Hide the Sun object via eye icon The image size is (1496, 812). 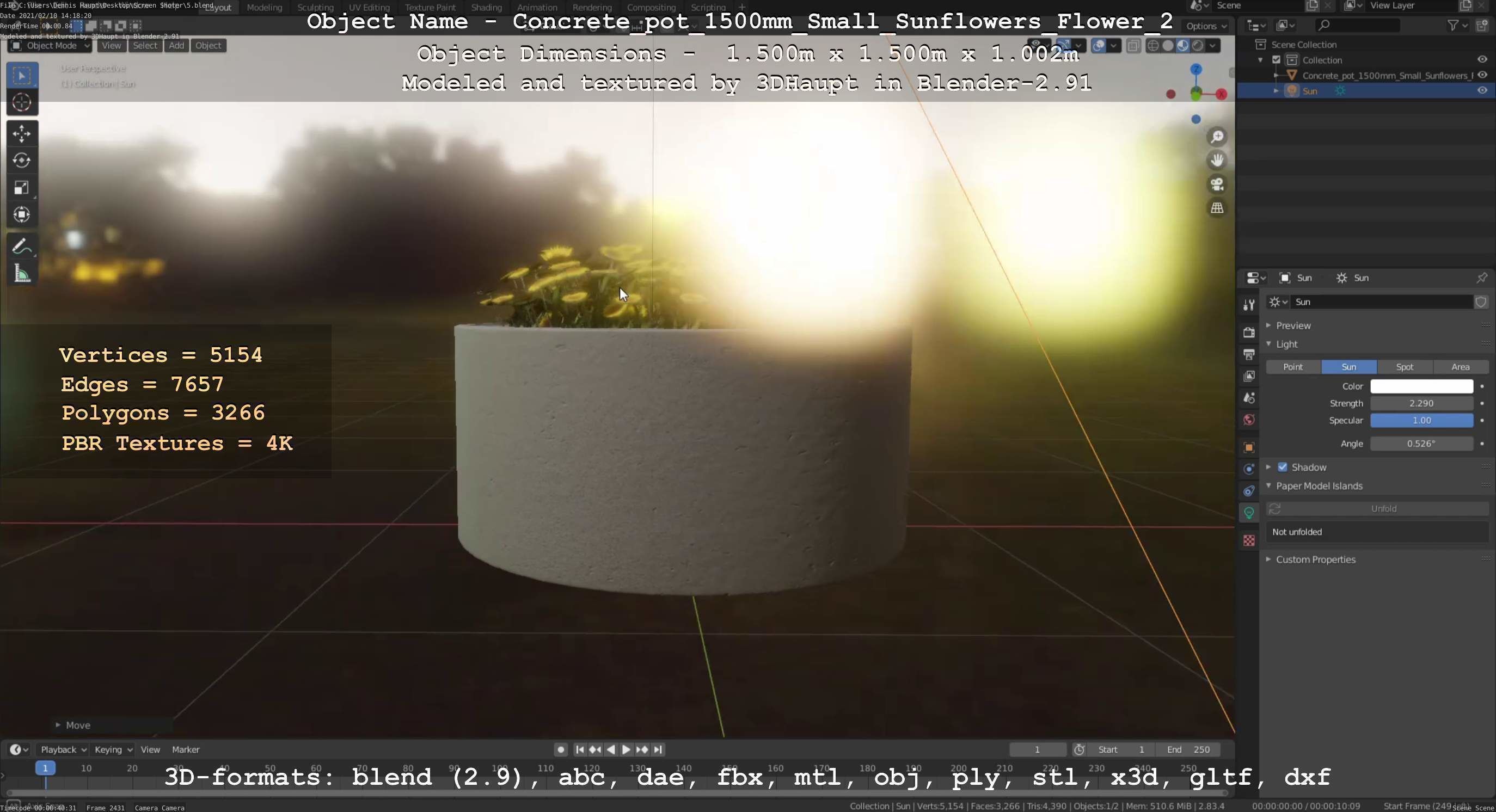[1482, 90]
